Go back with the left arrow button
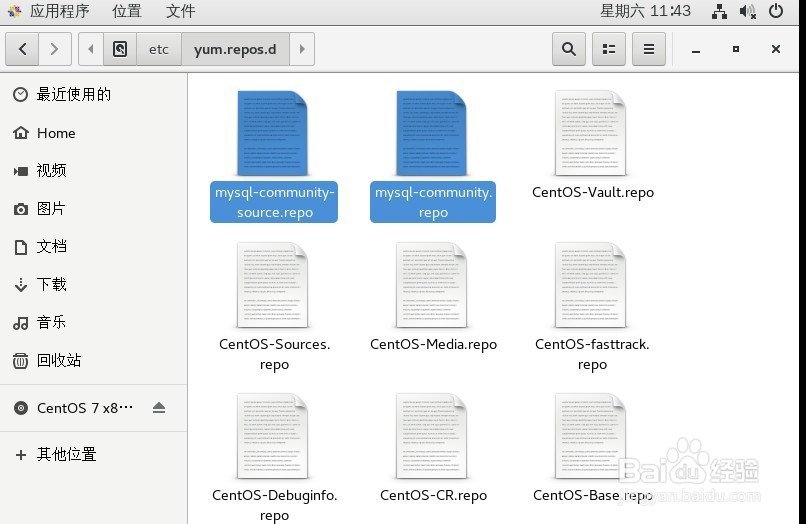The width and height of the screenshot is (806, 524). point(22,49)
